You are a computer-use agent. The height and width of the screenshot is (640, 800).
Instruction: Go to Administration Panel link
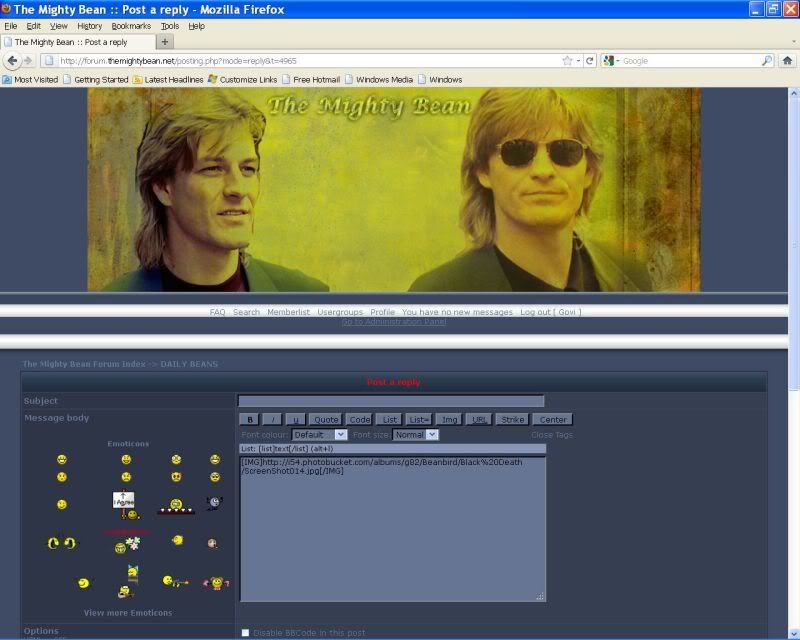[394, 322]
